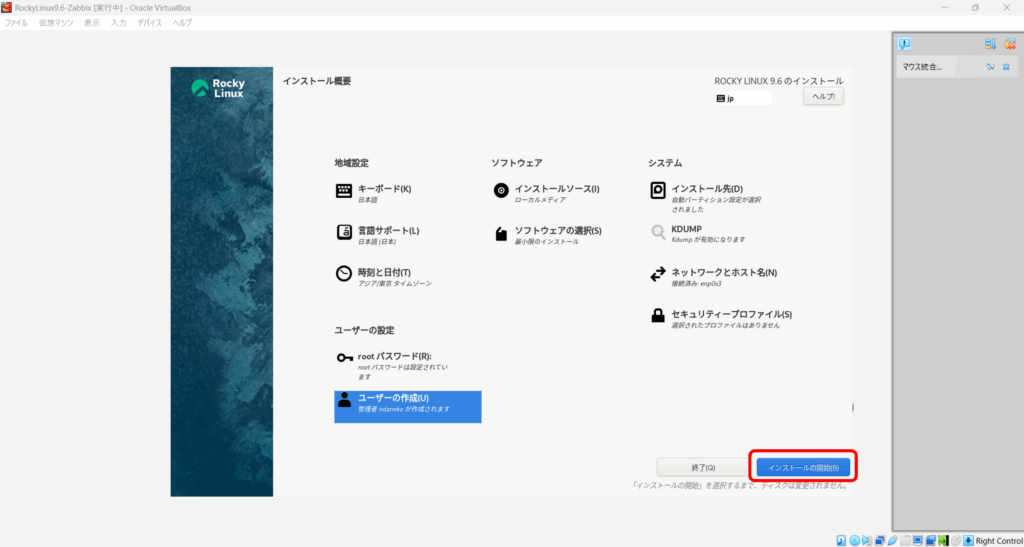Click the disable icon on mouse integration notification

coord(991,67)
